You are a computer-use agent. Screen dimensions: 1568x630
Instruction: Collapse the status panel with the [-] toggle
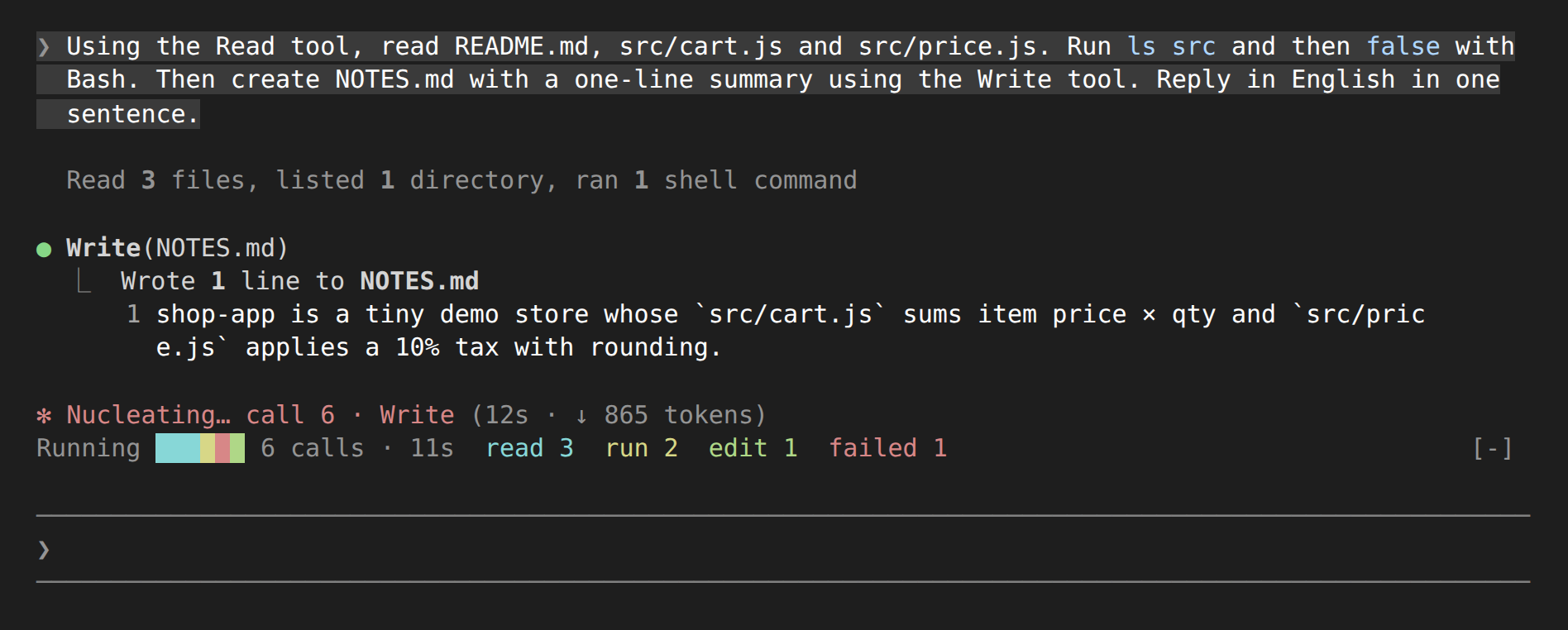1493,448
